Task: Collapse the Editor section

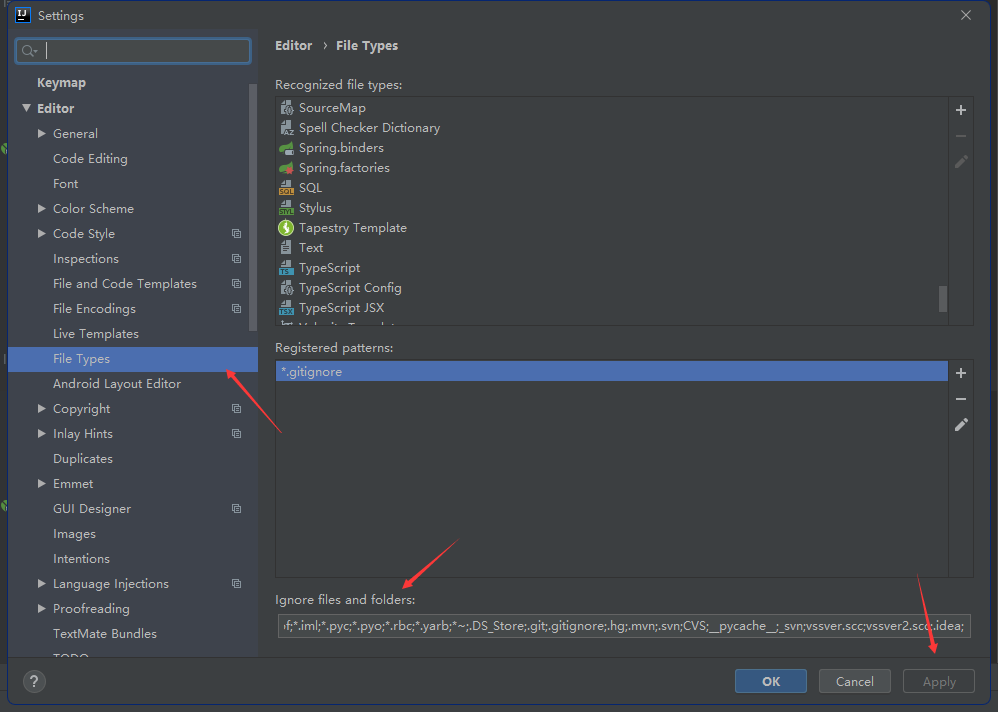Action: pos(26,108)
